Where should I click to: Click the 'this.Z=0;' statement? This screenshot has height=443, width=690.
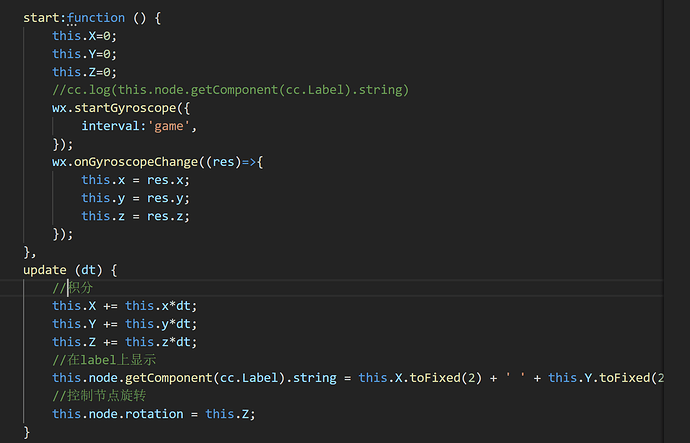point(85,71)
